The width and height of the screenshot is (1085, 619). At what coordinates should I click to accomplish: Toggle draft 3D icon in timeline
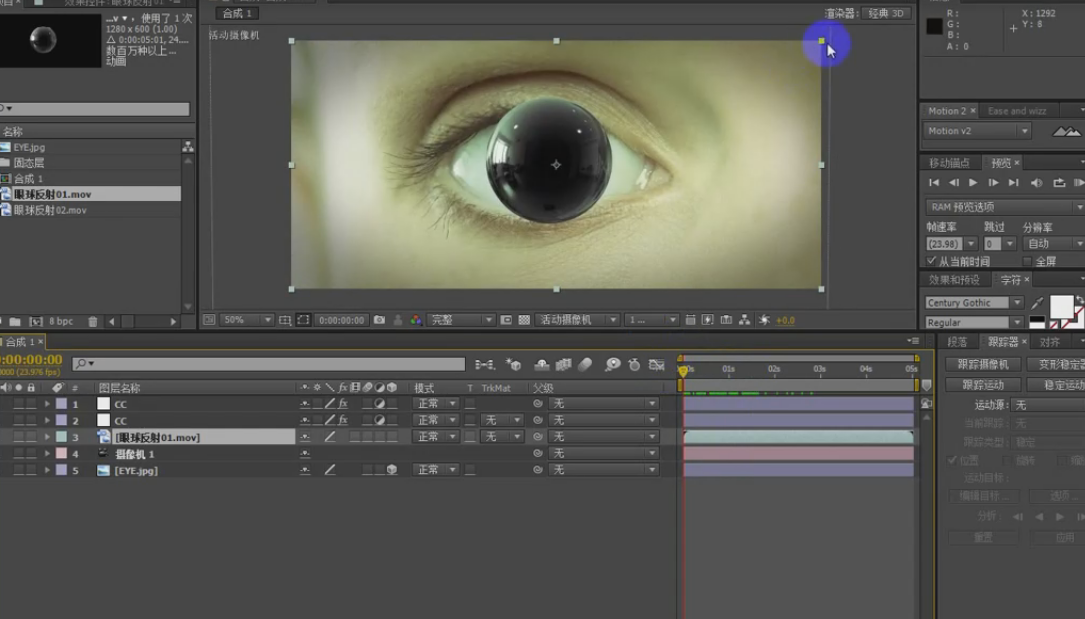pos(513,364)
